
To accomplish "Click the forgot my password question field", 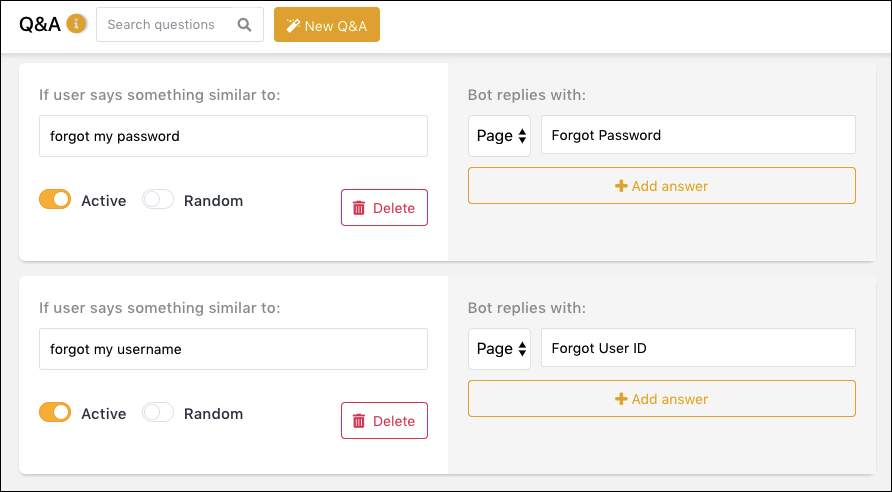I will (x=233, y=136).
